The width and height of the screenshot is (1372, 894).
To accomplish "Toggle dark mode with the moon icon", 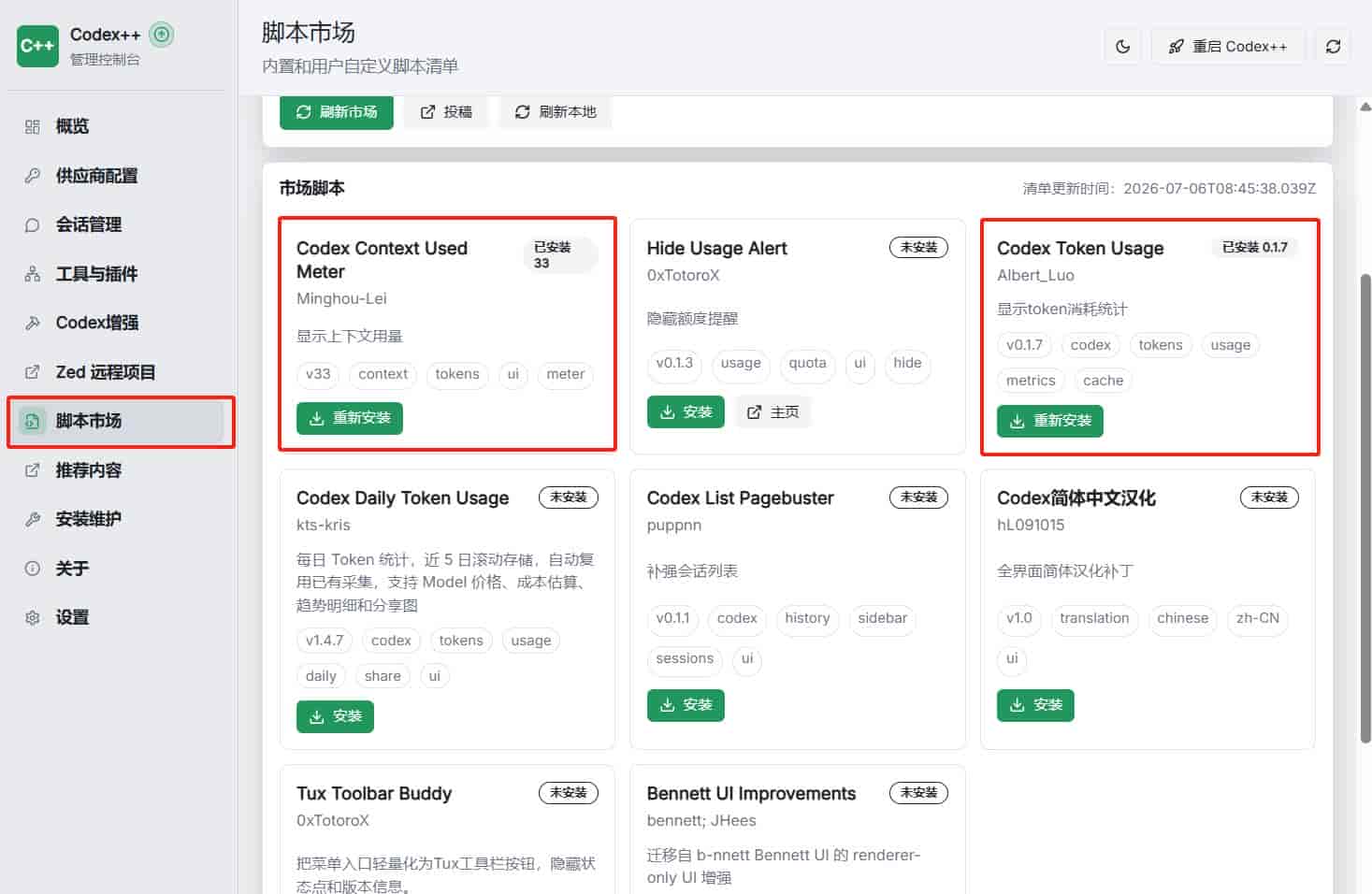I will point(1123,46).
